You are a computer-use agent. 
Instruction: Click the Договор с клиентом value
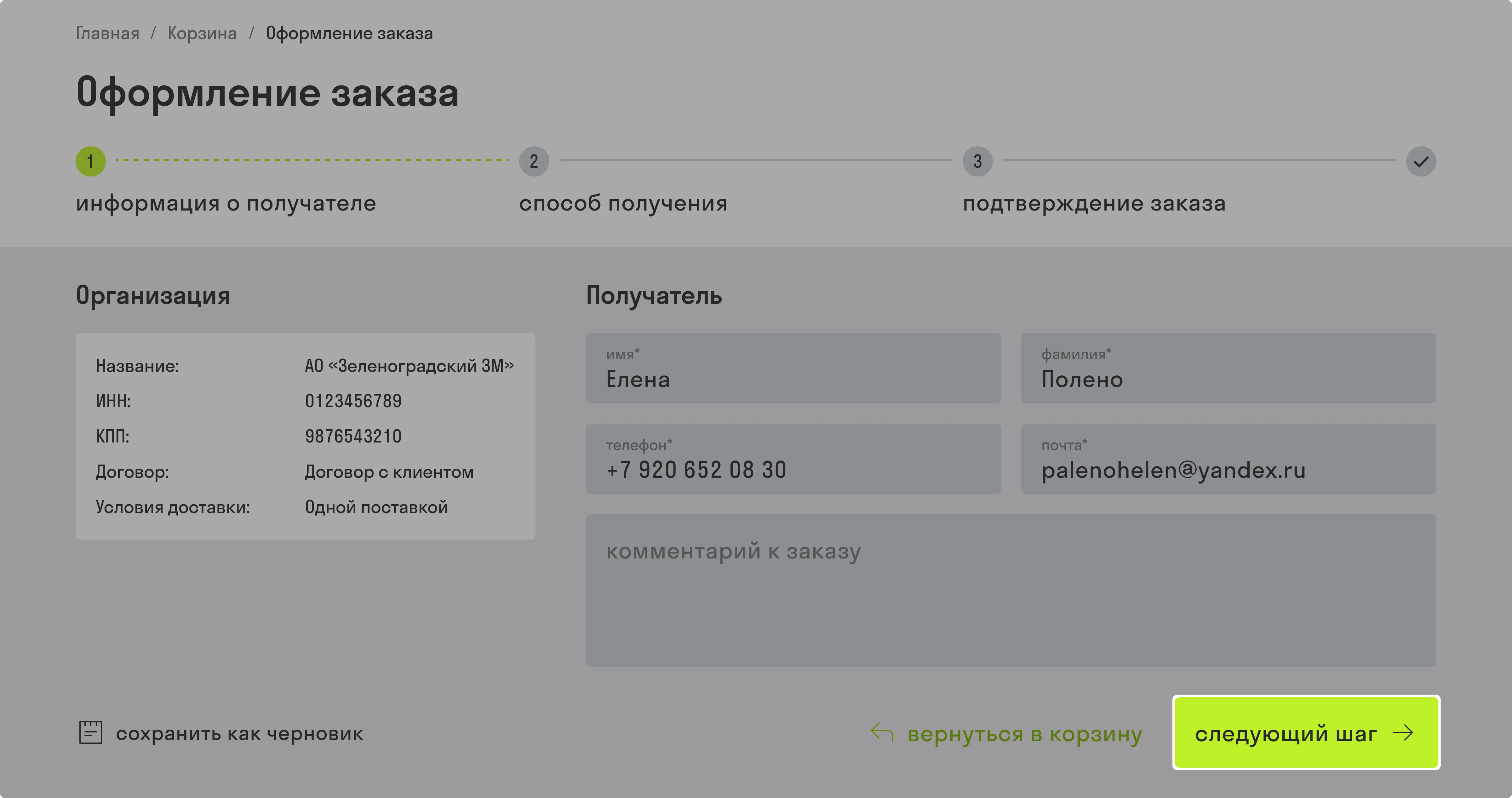(389, 471)
